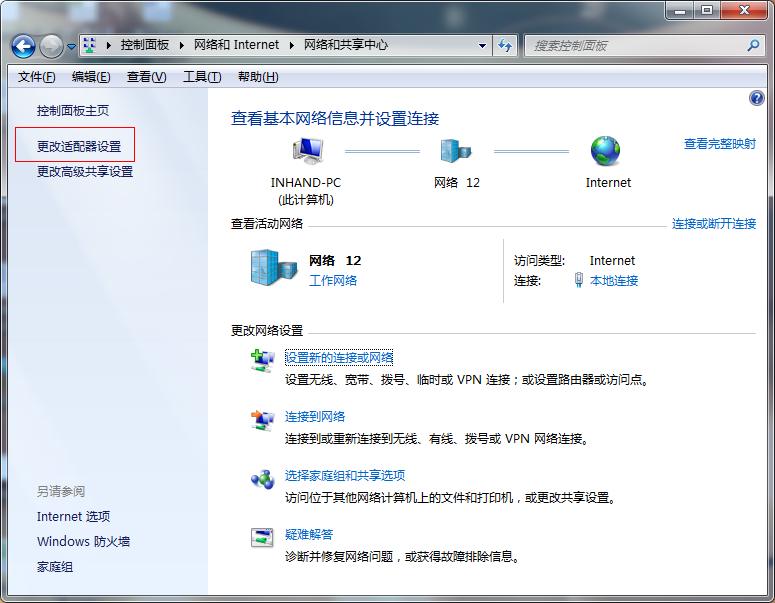Image resolution: width=775 pixels, height=603 pixels.
Task: Click 更改适配器设置 link
Action: click(x=79, y=146)
